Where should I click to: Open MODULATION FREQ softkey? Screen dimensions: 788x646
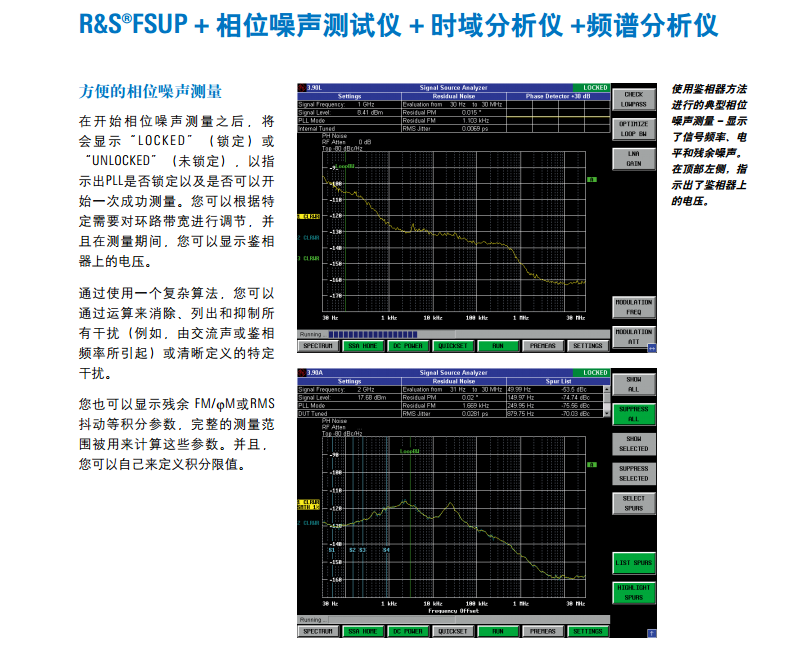click(x=634, y=307)
